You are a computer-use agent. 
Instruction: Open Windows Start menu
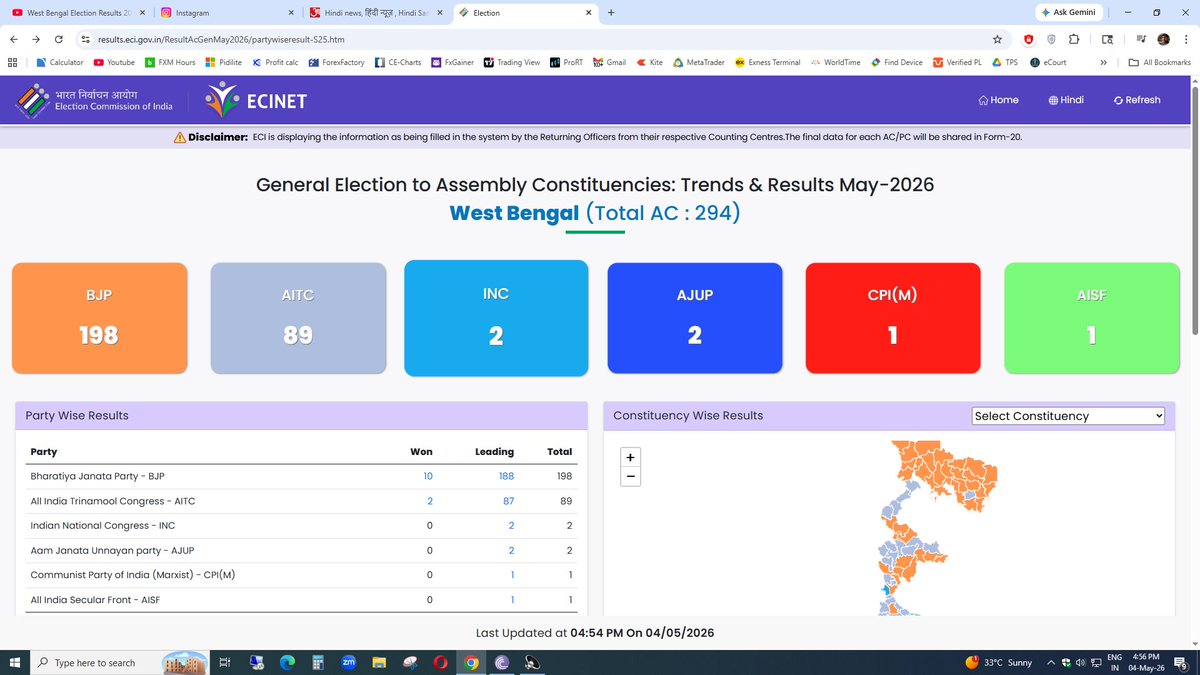click(15, 662)
